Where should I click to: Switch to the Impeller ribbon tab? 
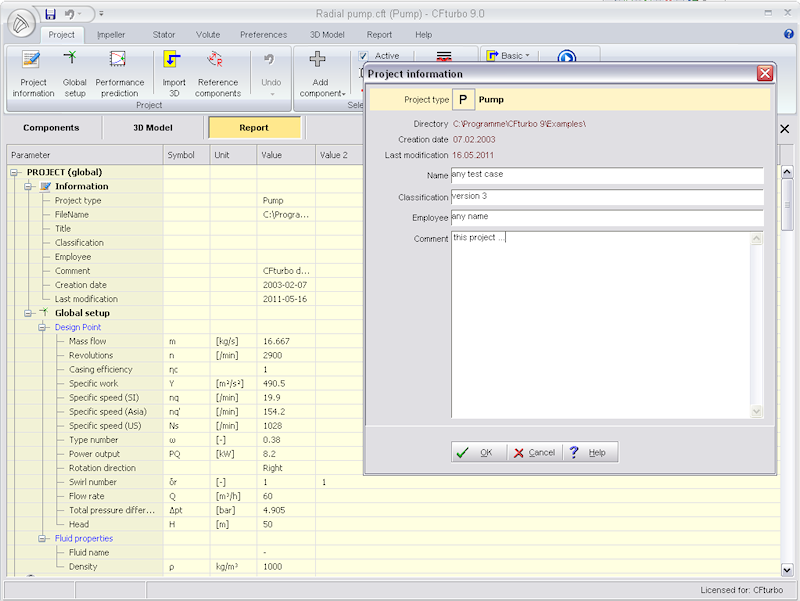coord(111,35)
